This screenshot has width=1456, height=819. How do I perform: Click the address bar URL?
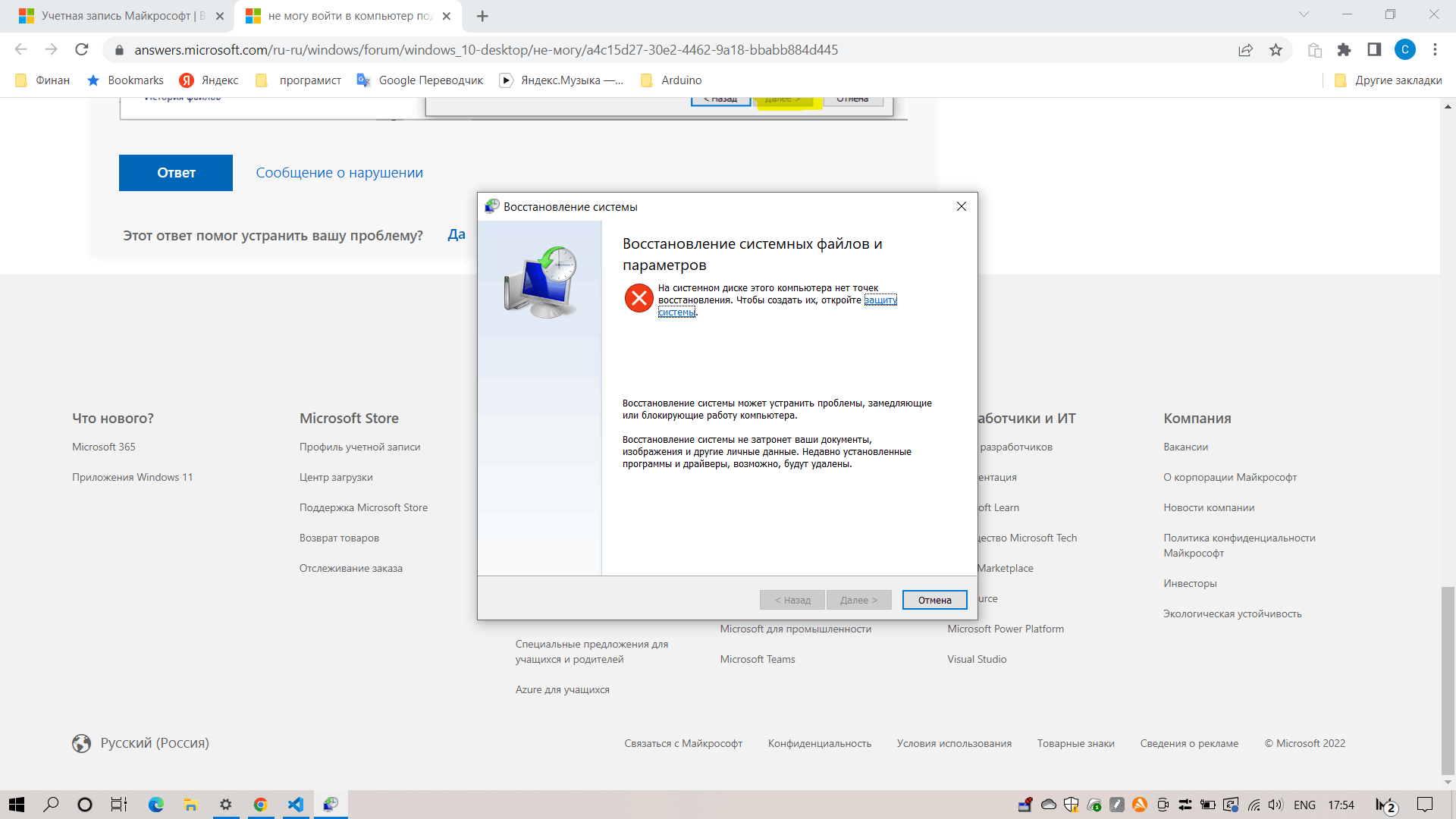[x=486, y=50]
